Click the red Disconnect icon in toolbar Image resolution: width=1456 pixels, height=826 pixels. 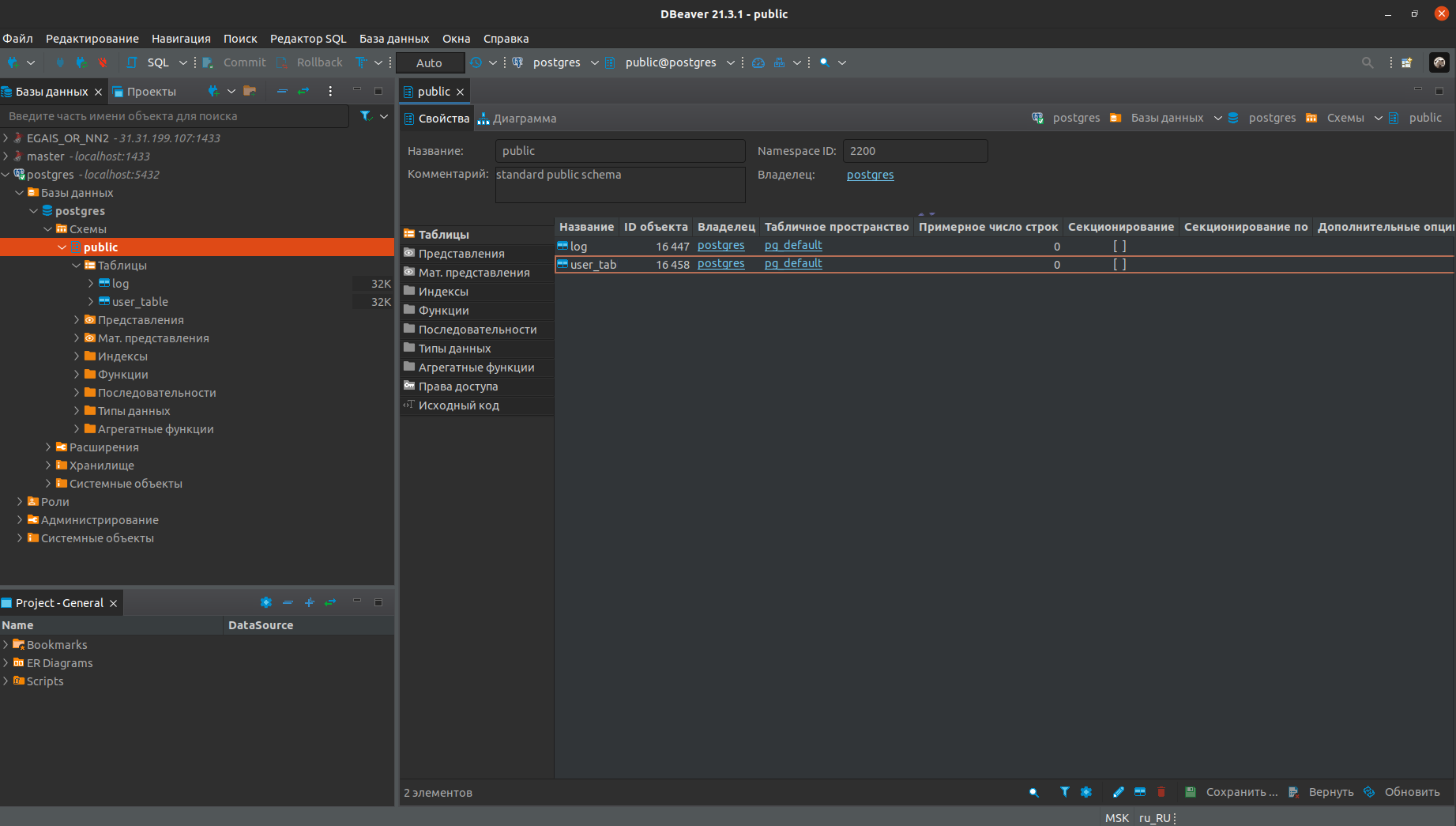pos(102,62)
